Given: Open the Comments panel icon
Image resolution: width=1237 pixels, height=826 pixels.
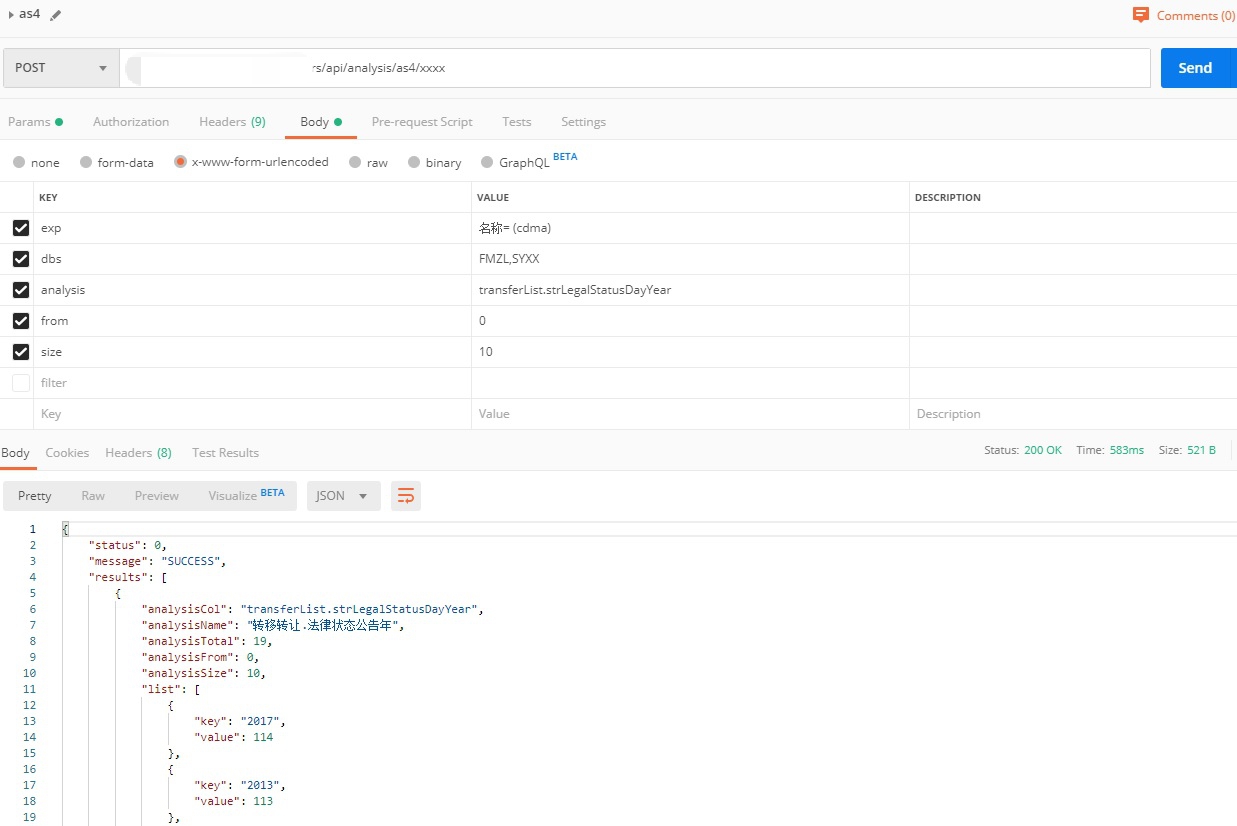Looking at the screenshot, I should [1141, 15].
